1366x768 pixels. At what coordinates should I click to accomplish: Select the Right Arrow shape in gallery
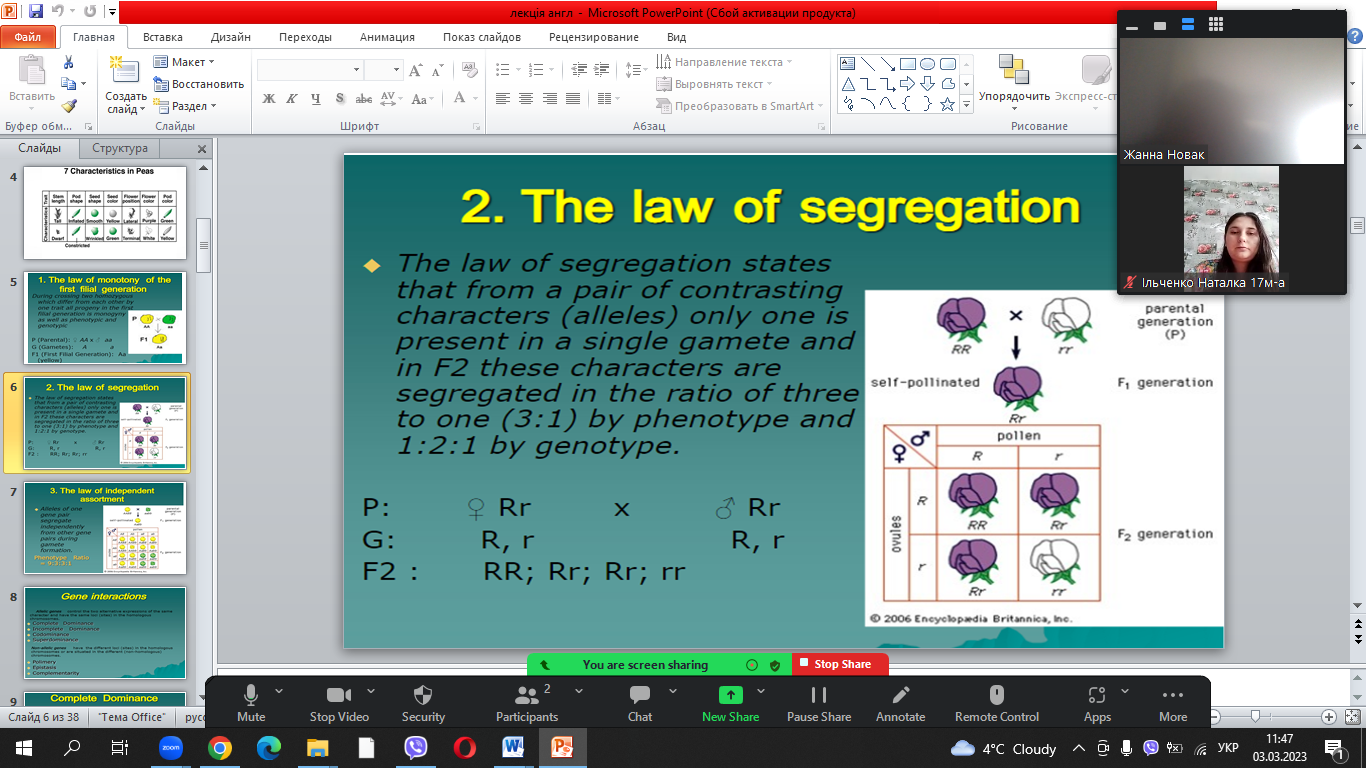coord(907,84)
